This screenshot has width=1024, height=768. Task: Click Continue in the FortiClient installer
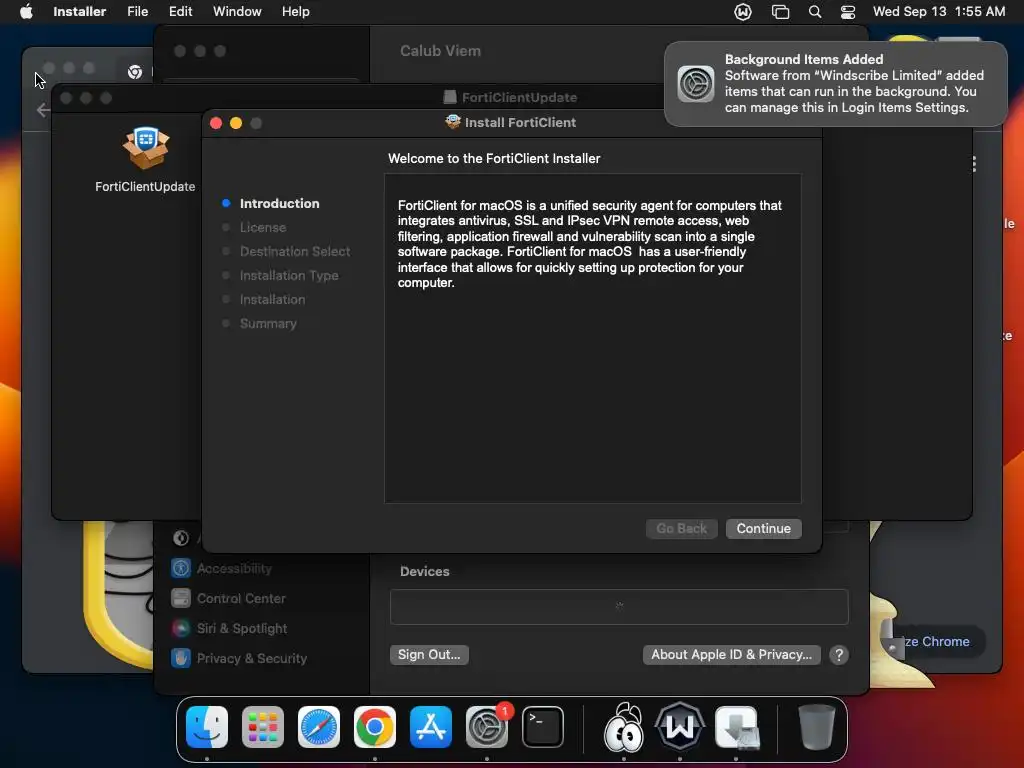(x=763, y=528)
